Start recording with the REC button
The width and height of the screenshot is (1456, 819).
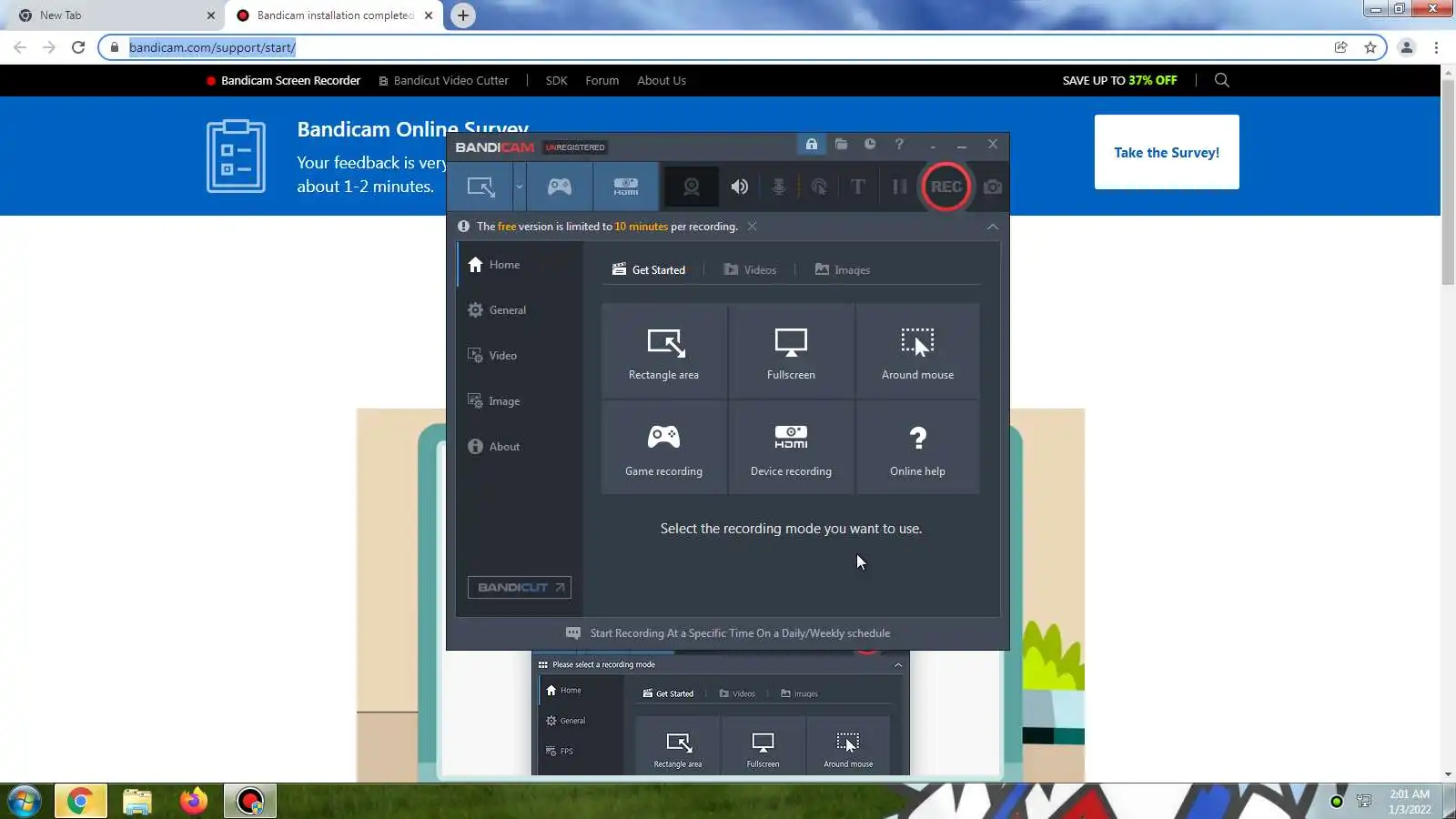946,187
